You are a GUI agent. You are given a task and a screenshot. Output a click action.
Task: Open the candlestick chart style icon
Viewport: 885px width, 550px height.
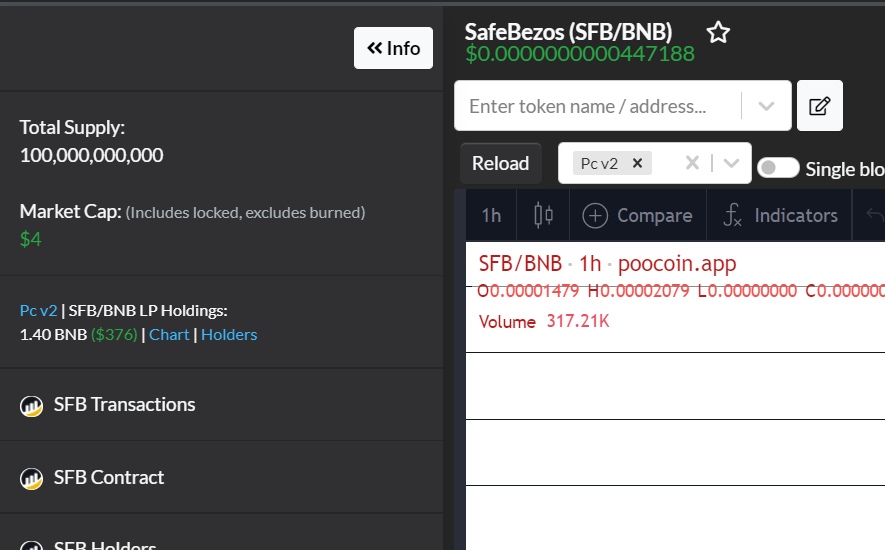pos(543,215)
